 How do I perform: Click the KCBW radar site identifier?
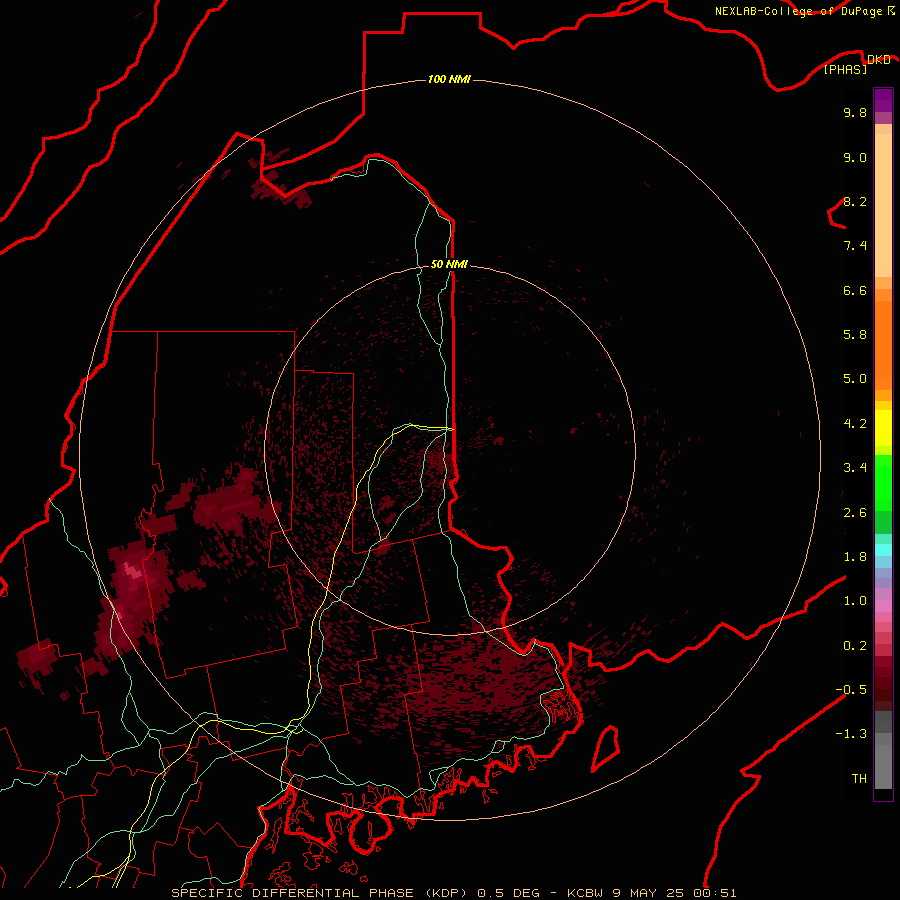584,893
